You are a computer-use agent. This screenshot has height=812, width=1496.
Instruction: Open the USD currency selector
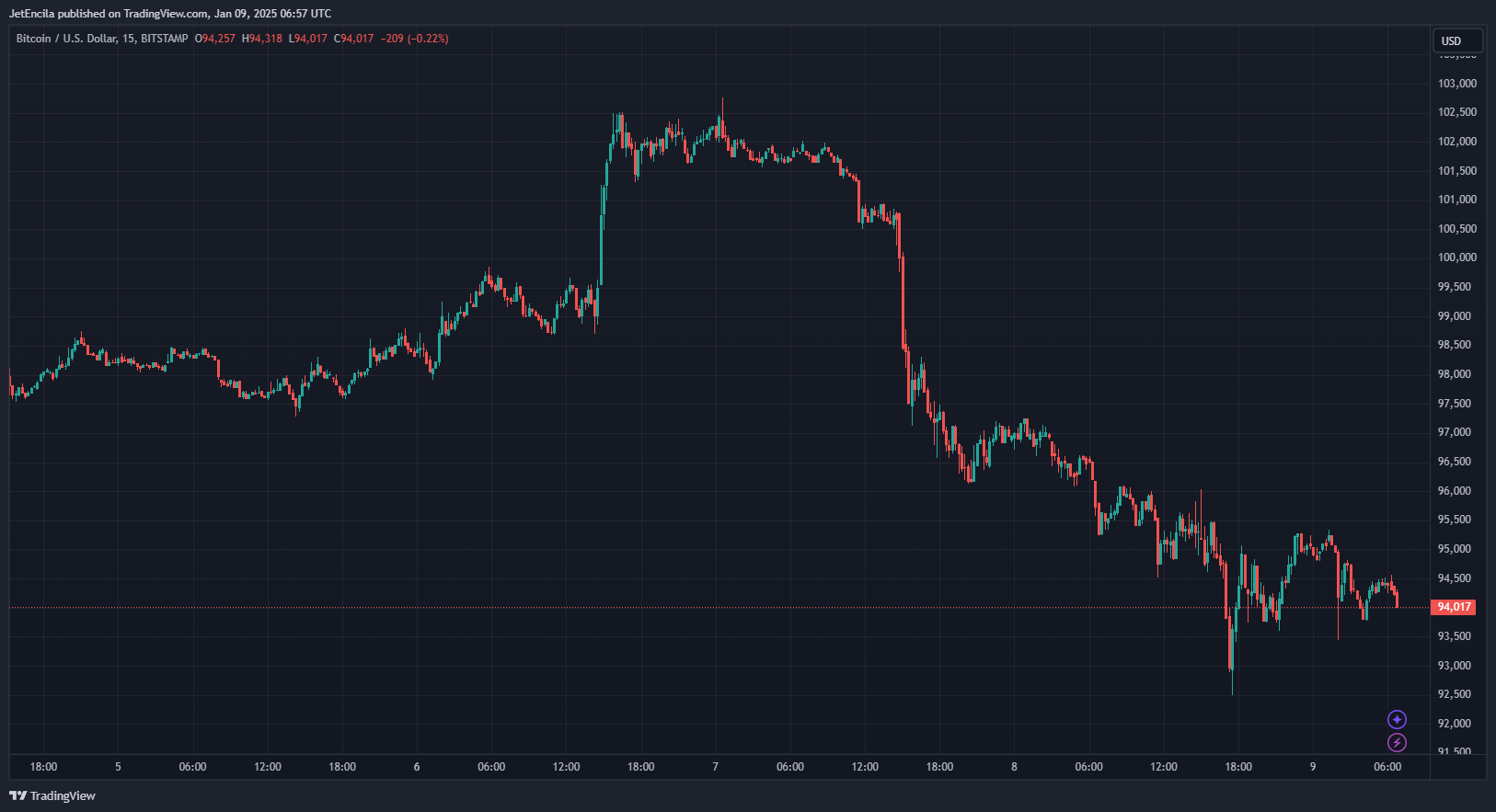point(1457,40)
